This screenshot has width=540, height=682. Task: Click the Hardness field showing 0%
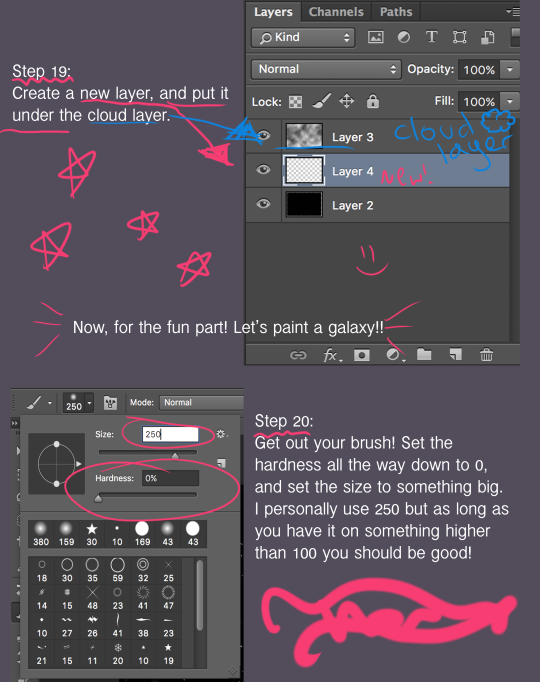pyautogui.click(x=170, y=478)
